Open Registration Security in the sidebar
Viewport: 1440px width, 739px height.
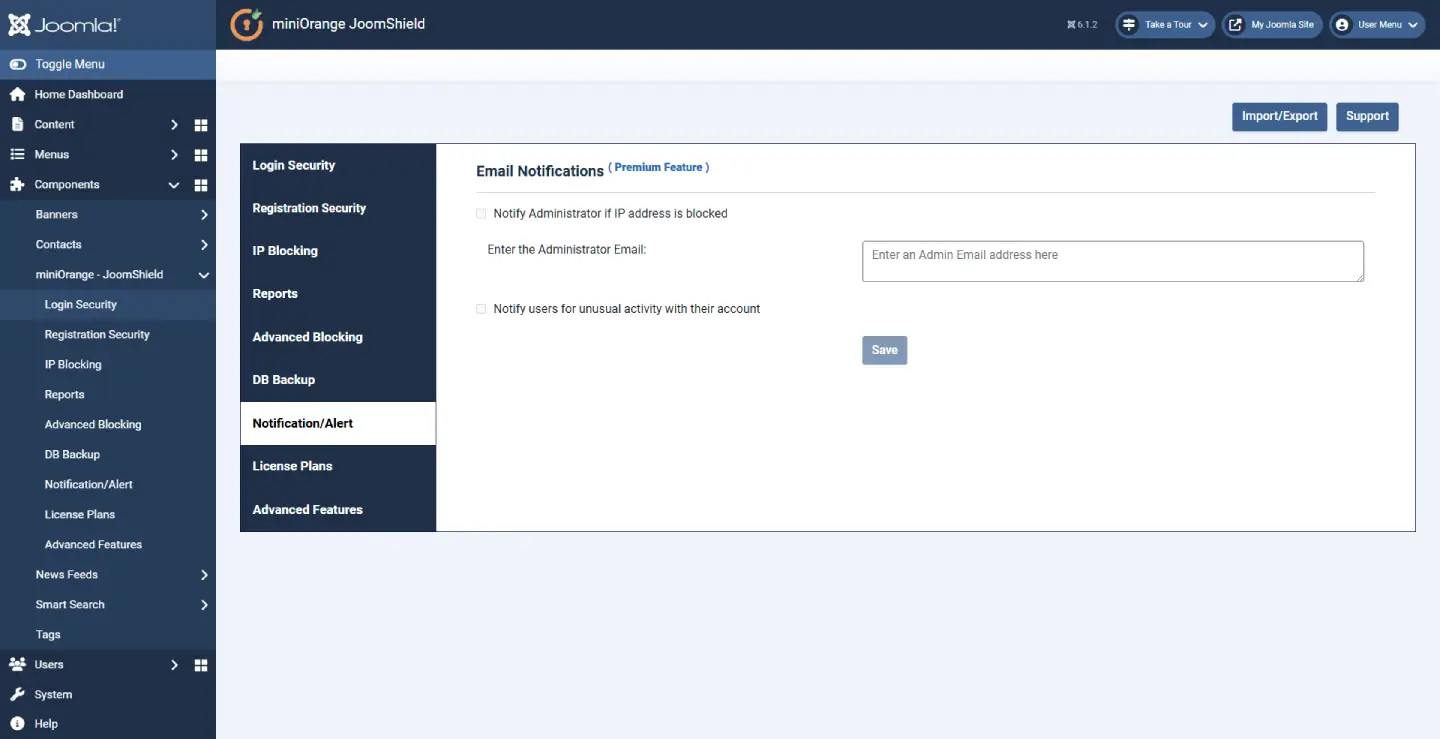[x=108, y=334]
